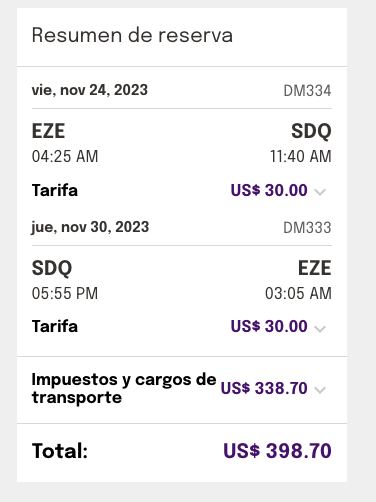This screenshot has width=376, height=502.
Task: Select the jue, nov 30, 2023 date
Action: [90, 227]
